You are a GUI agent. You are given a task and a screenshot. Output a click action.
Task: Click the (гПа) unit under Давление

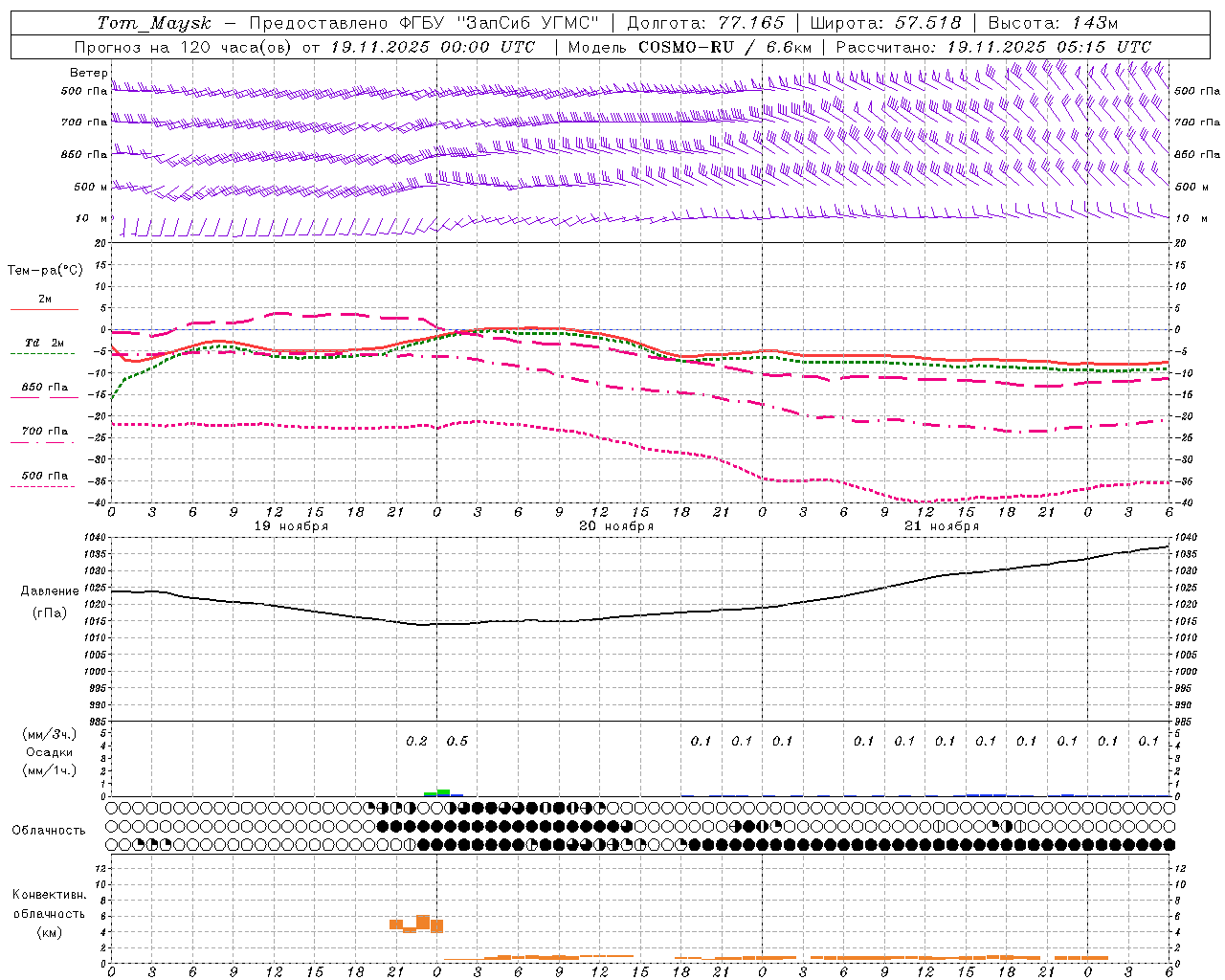tap(50, 612)
